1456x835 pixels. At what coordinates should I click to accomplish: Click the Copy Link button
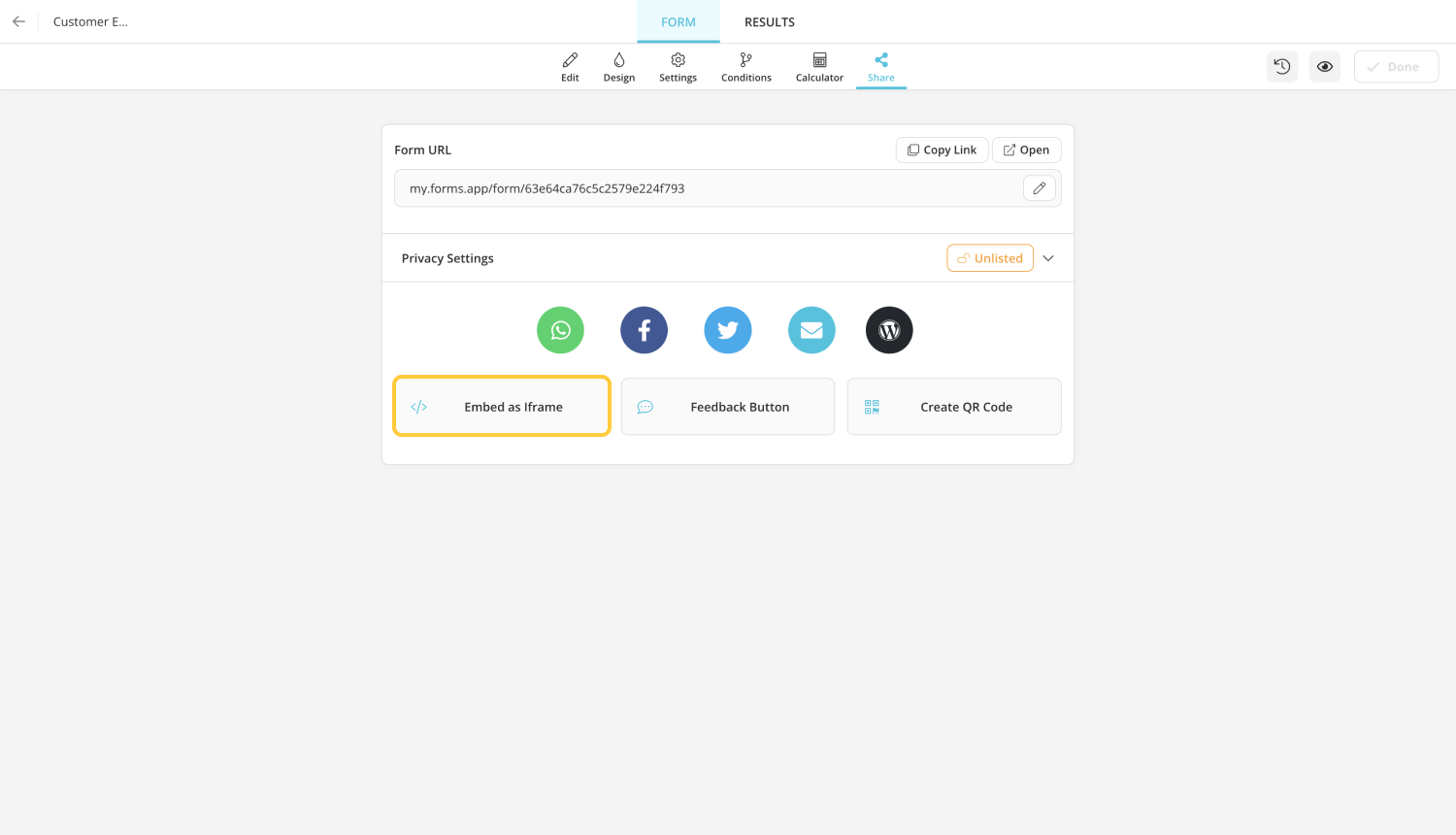(942, 150)
